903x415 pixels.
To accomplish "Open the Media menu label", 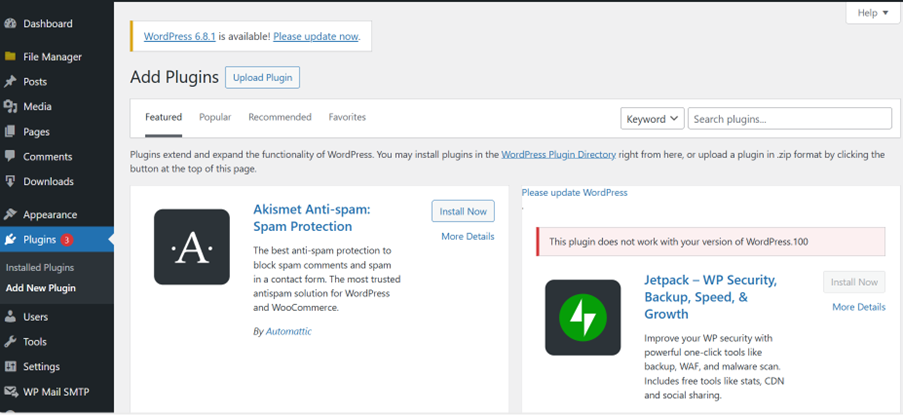I will (37, 106).
